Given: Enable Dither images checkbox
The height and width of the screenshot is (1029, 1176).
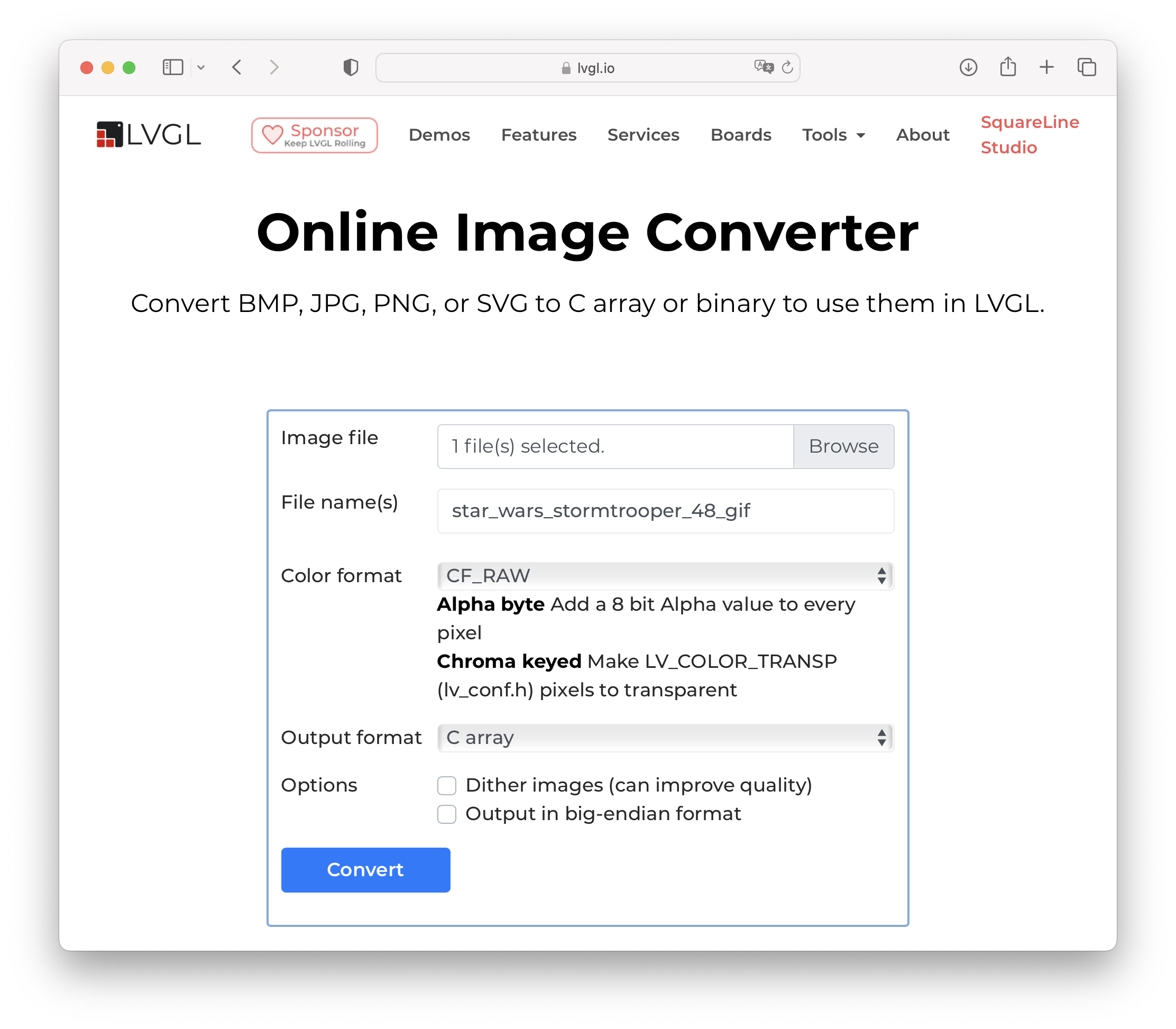Looking at the screenshot, I should pos(447,786).
